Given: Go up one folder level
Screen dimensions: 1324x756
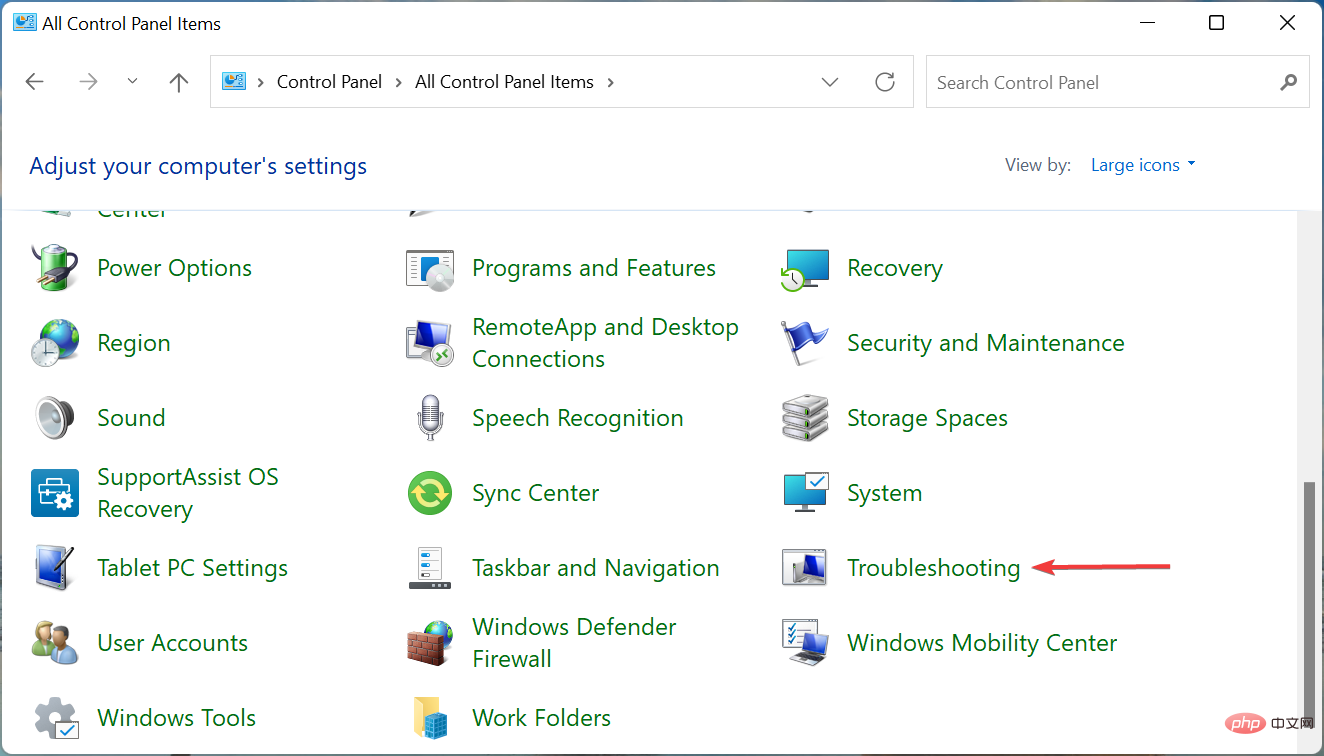Looking at the screenshot, I should tap(179, 82).
